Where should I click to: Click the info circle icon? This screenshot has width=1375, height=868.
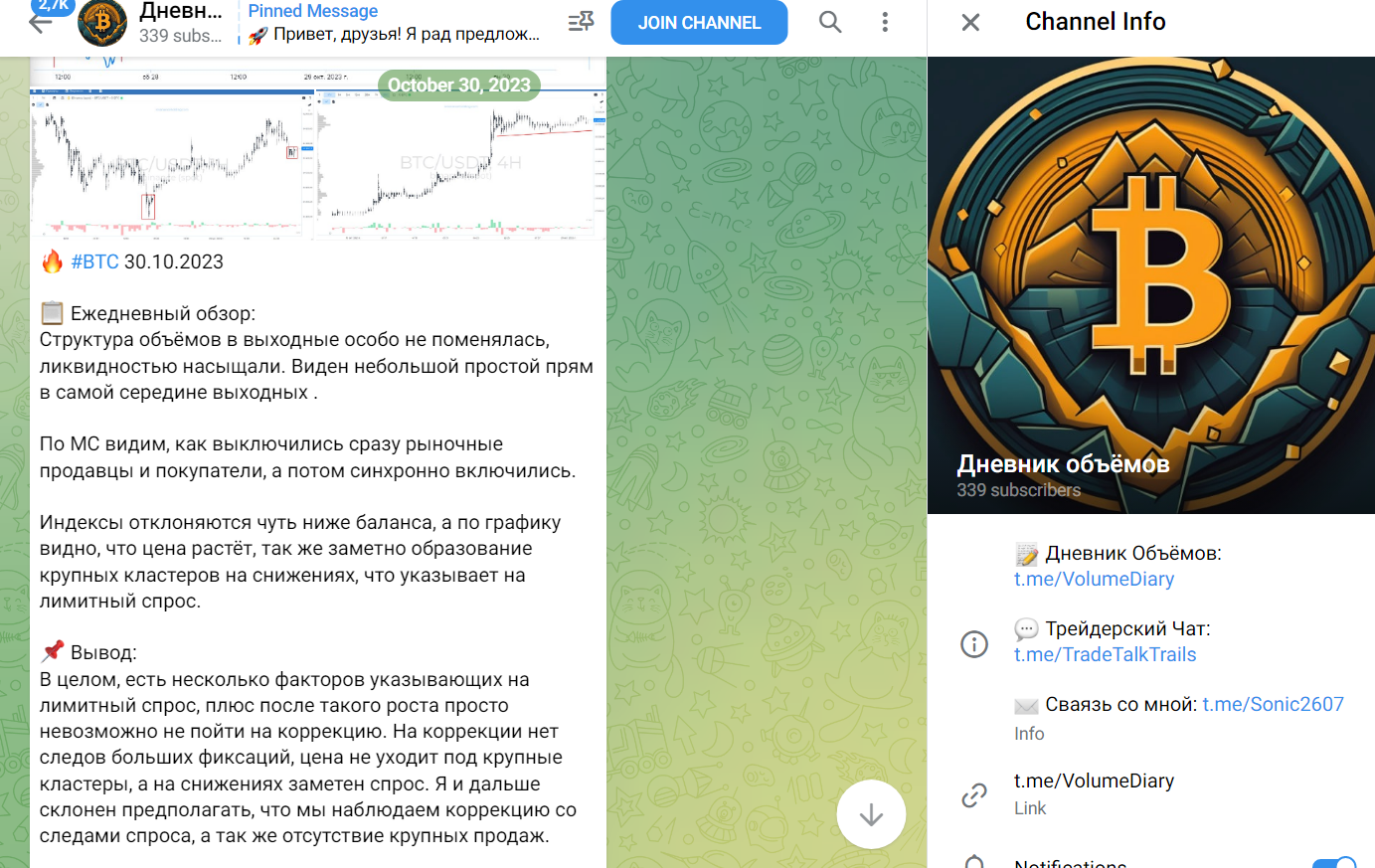point(974,644)
